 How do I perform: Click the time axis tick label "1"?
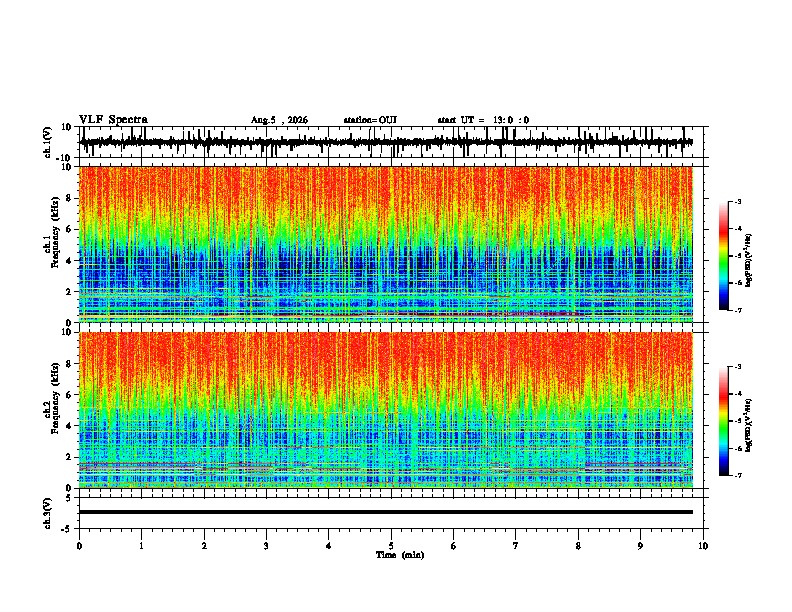(x=141, y=546)
